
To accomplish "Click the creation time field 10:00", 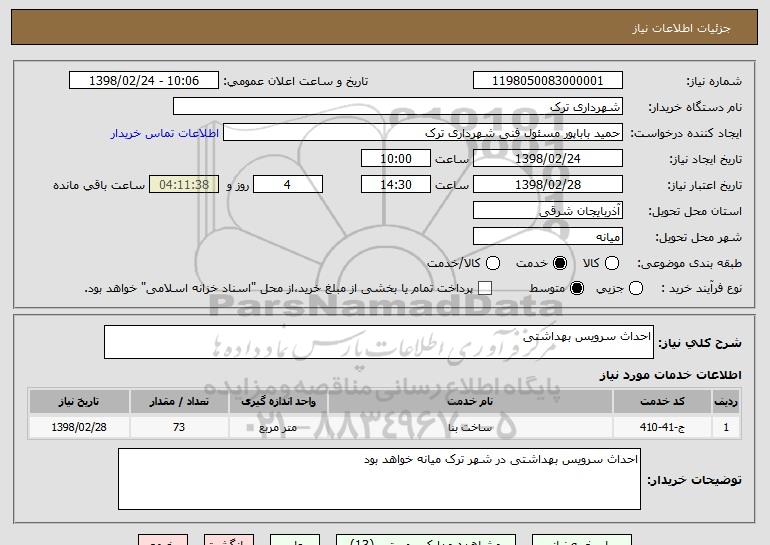I will pos(396,159).
